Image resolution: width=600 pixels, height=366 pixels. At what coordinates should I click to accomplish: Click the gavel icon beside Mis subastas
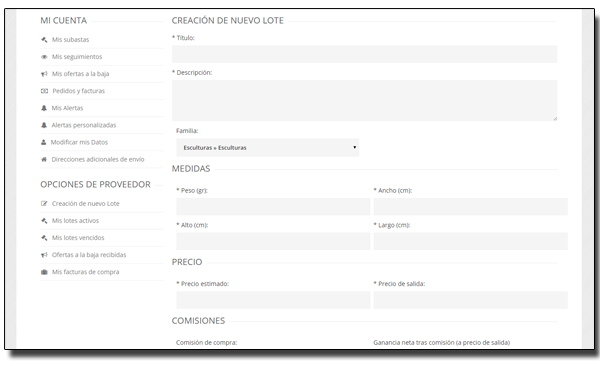click(x=44, y=39)
